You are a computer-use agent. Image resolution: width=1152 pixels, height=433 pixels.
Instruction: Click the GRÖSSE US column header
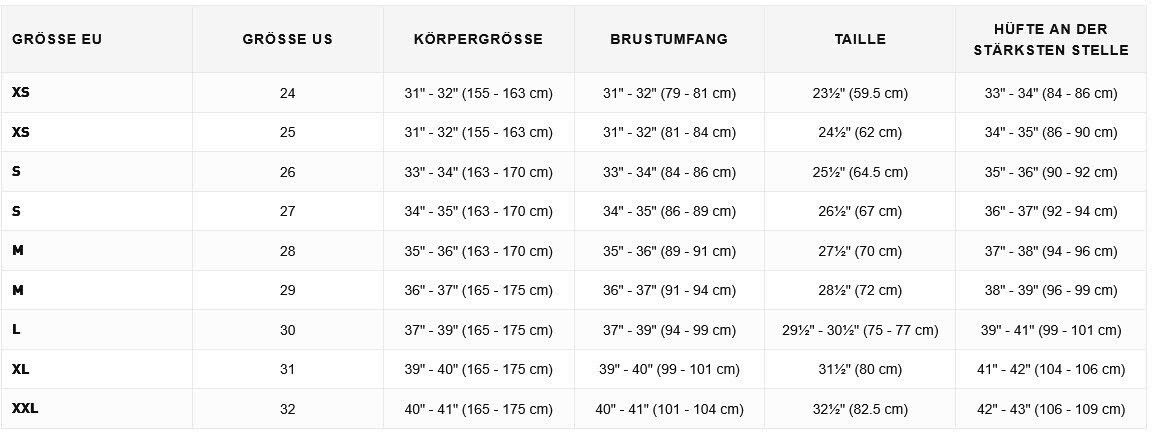click(287, 40)
